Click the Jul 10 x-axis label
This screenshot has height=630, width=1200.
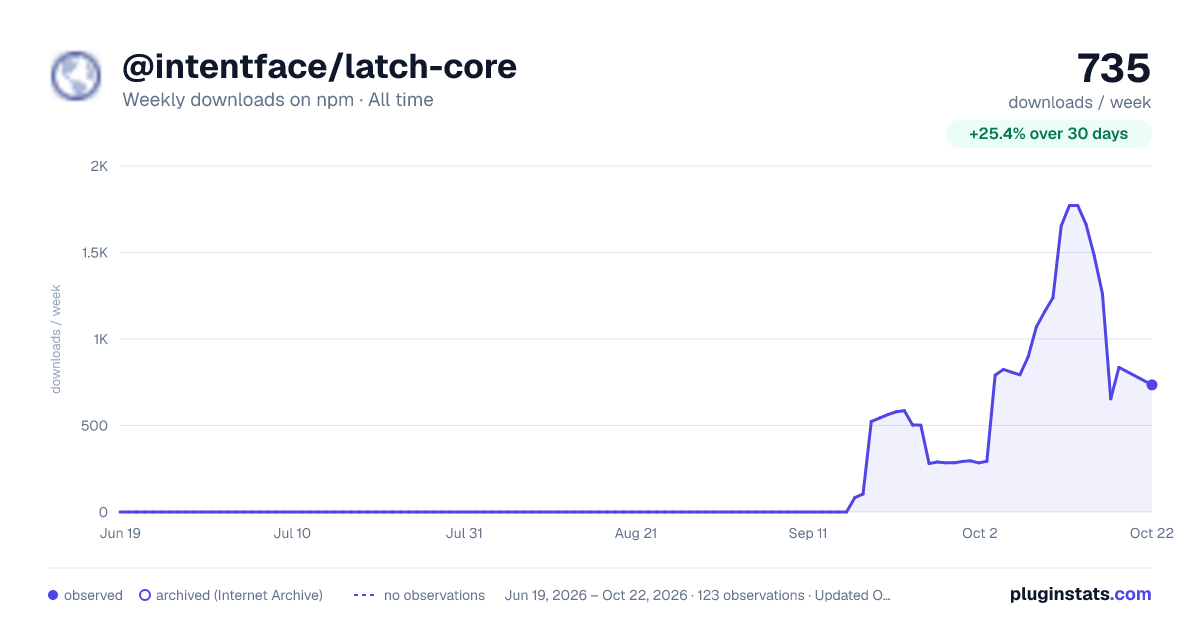click(x=292, y=533)
